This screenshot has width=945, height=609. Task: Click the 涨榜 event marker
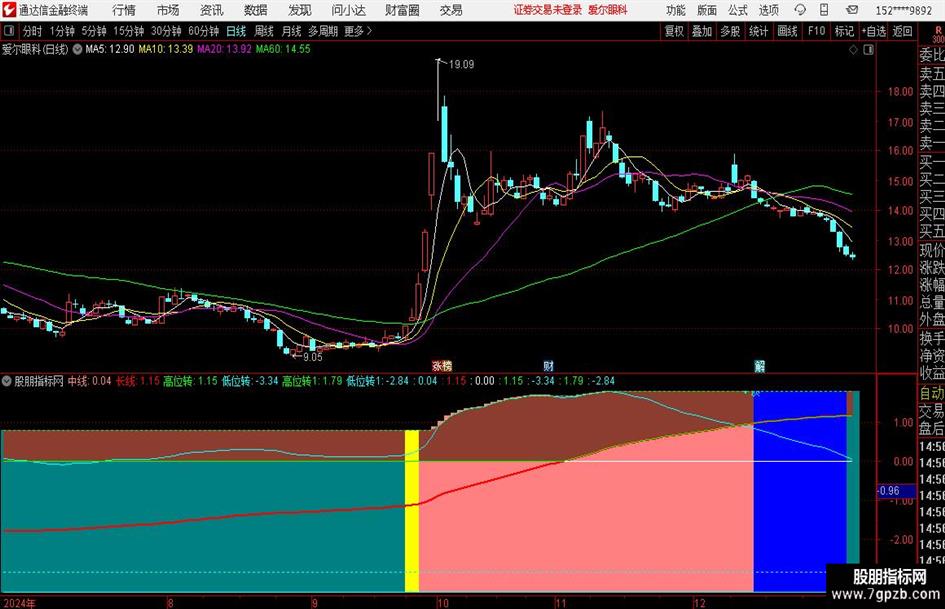[442, 366]
